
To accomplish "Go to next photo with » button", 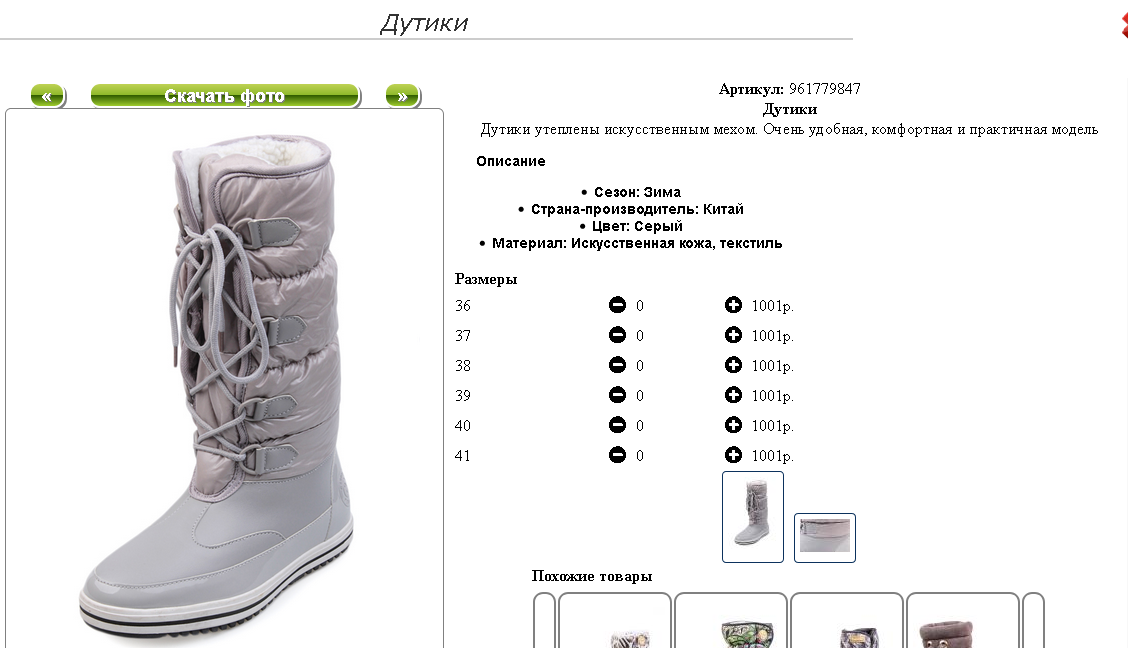I will point(403,96).
